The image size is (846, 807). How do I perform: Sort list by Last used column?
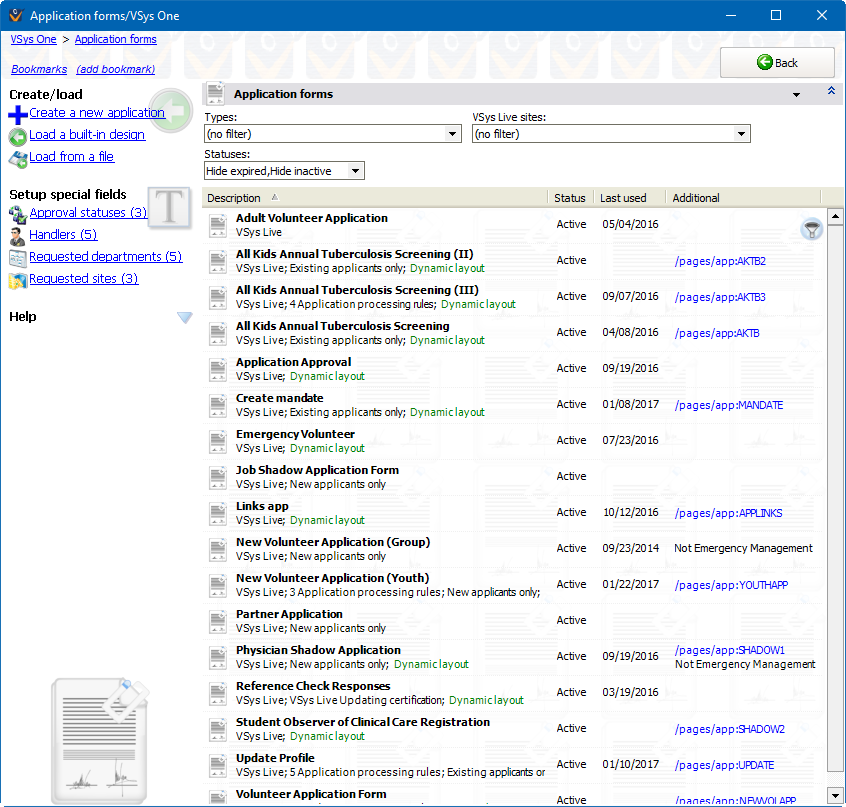(623, 198)
